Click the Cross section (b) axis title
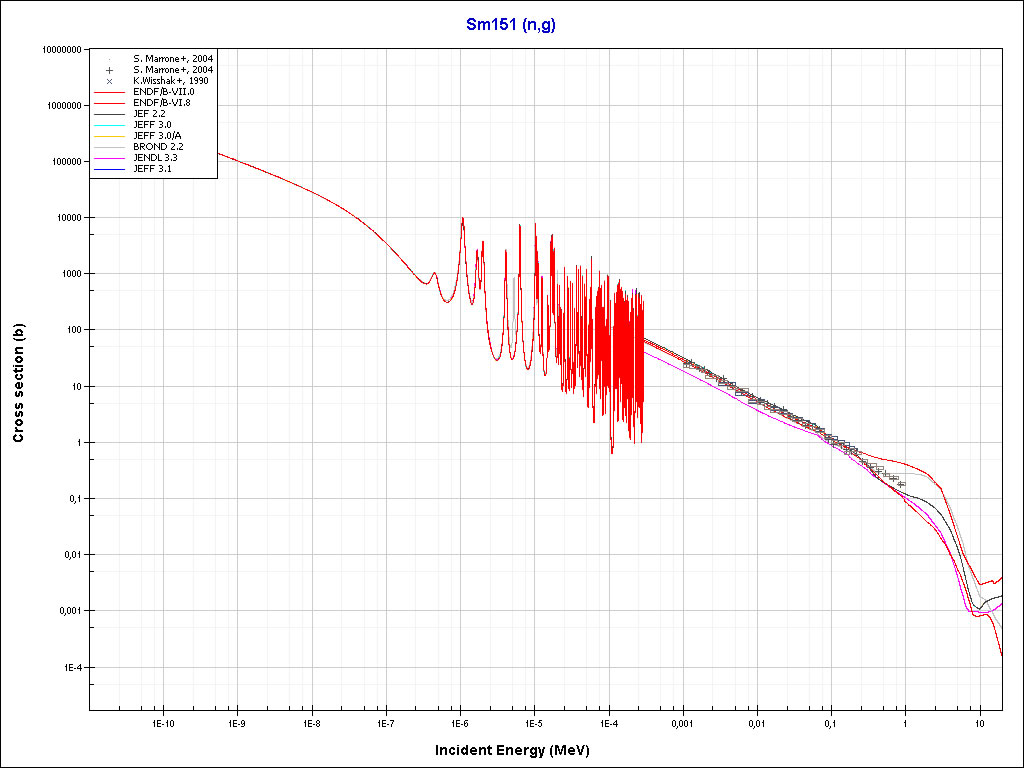This screenshot has height=768, width=1024. click(x=18, y=383)
